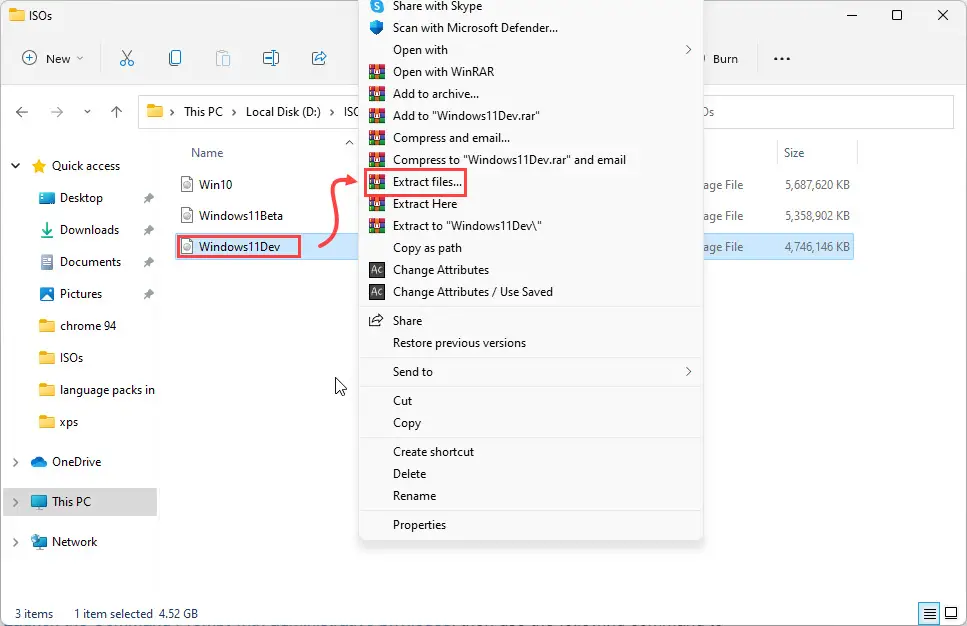Switch to large icons view icon
Image resolution: width=967 pixels, height=626 pixels.
coord(951,614)
